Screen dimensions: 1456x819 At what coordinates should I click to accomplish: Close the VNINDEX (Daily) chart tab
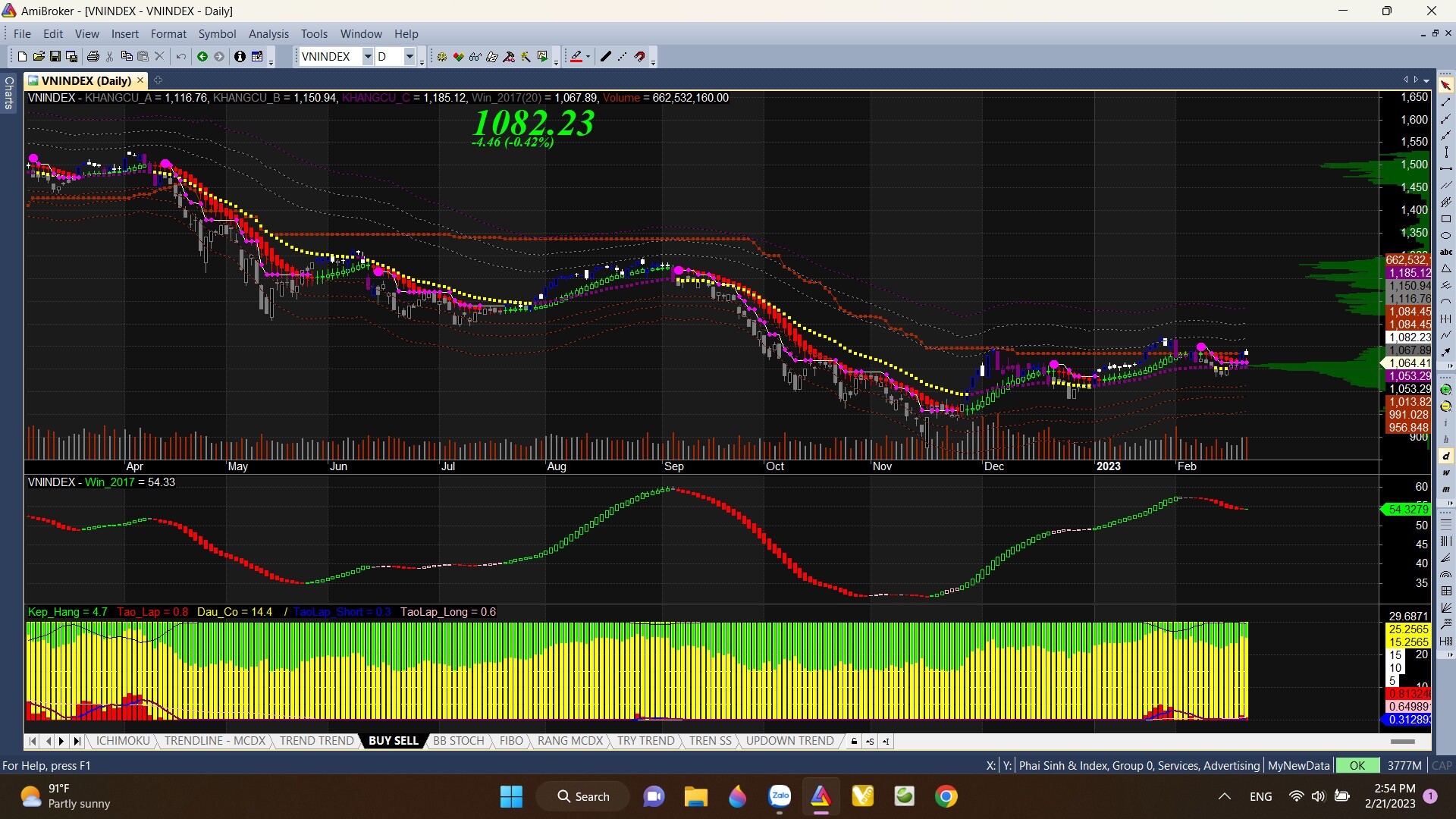coord(140,80)
